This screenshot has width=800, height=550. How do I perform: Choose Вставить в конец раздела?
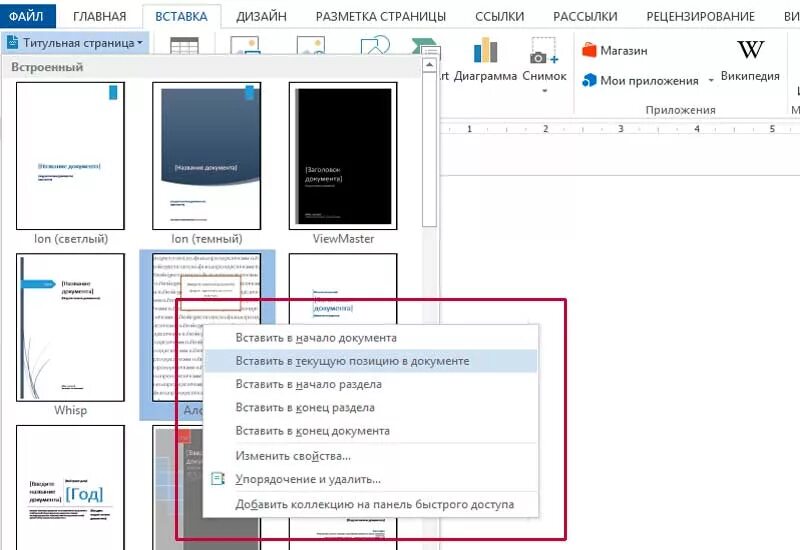coord(370,408)
